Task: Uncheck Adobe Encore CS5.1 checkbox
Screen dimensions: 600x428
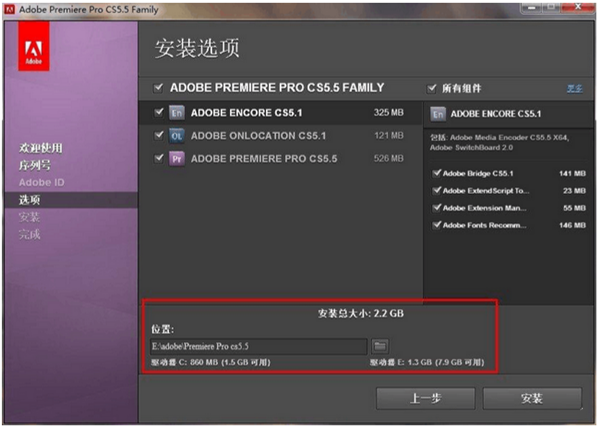Action: pos(158,112)
